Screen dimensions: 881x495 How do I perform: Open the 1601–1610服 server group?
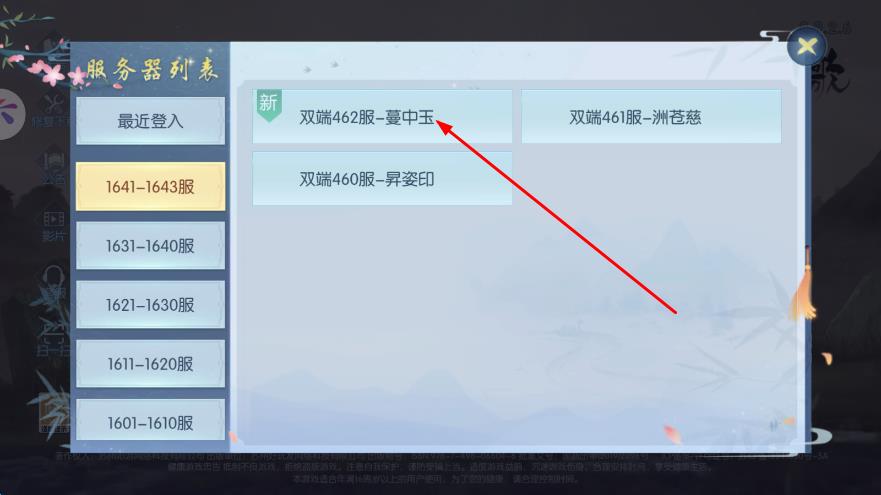(151, 420)
